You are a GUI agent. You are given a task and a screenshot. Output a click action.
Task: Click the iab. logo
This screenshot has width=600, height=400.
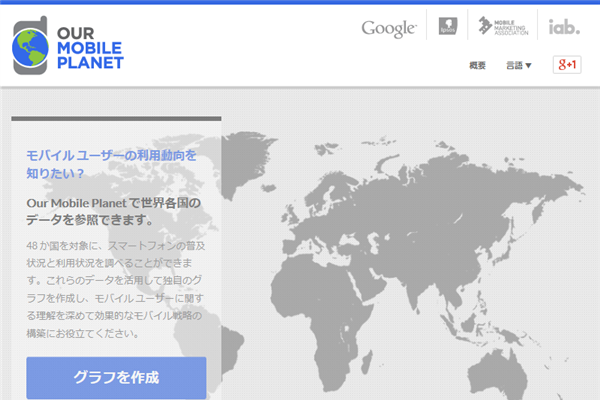click(564, 26)
